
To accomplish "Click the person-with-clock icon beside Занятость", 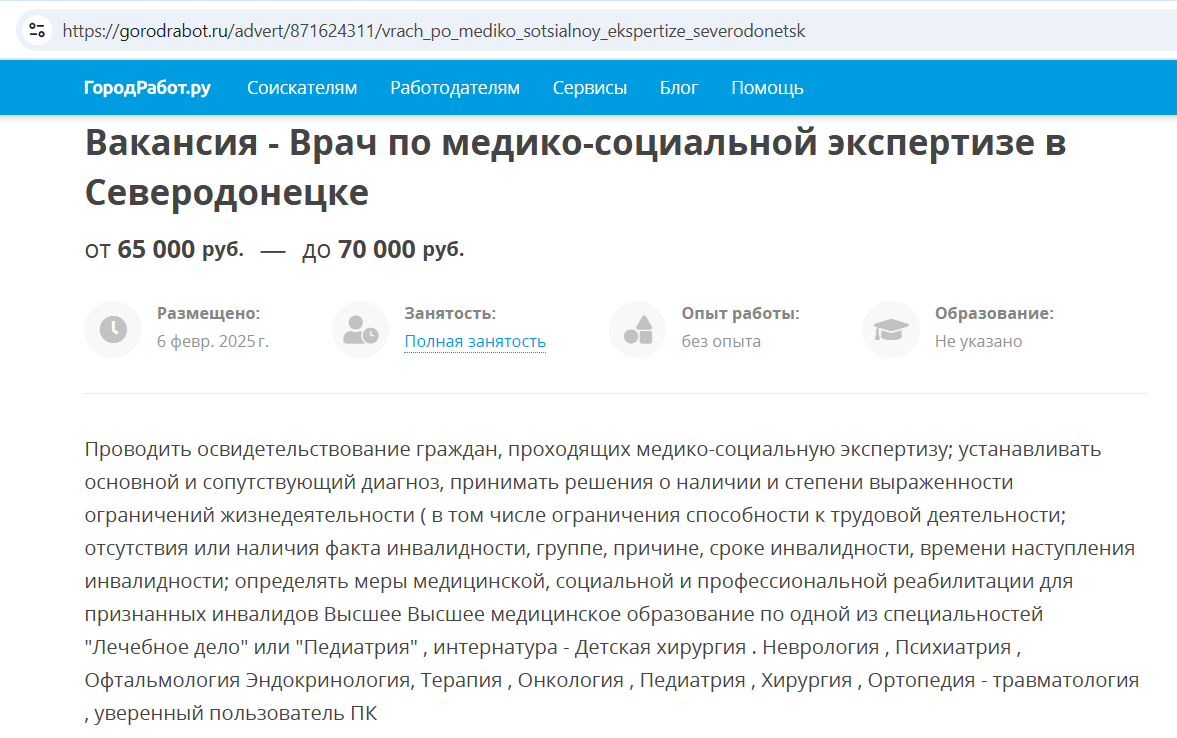I will 360,329.
